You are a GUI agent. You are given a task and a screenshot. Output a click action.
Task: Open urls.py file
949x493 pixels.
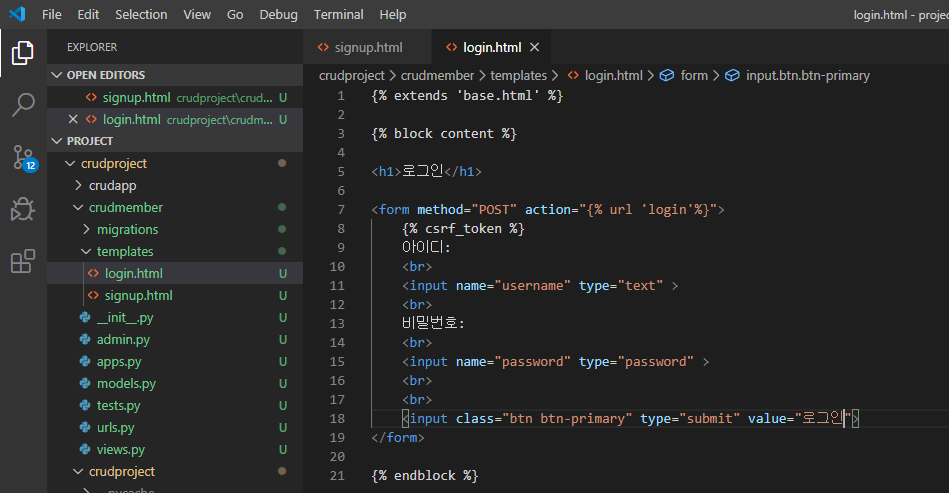(175, 427)
